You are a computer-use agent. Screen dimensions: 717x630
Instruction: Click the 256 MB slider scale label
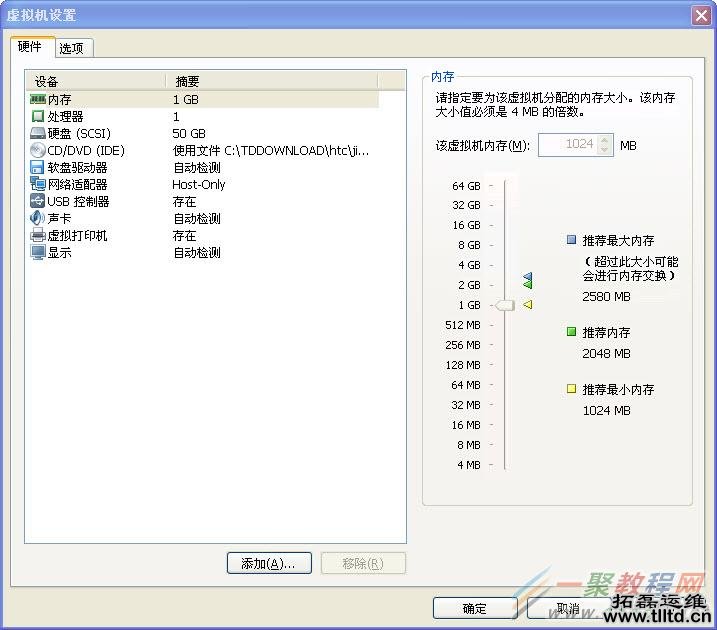coord(463,345)
